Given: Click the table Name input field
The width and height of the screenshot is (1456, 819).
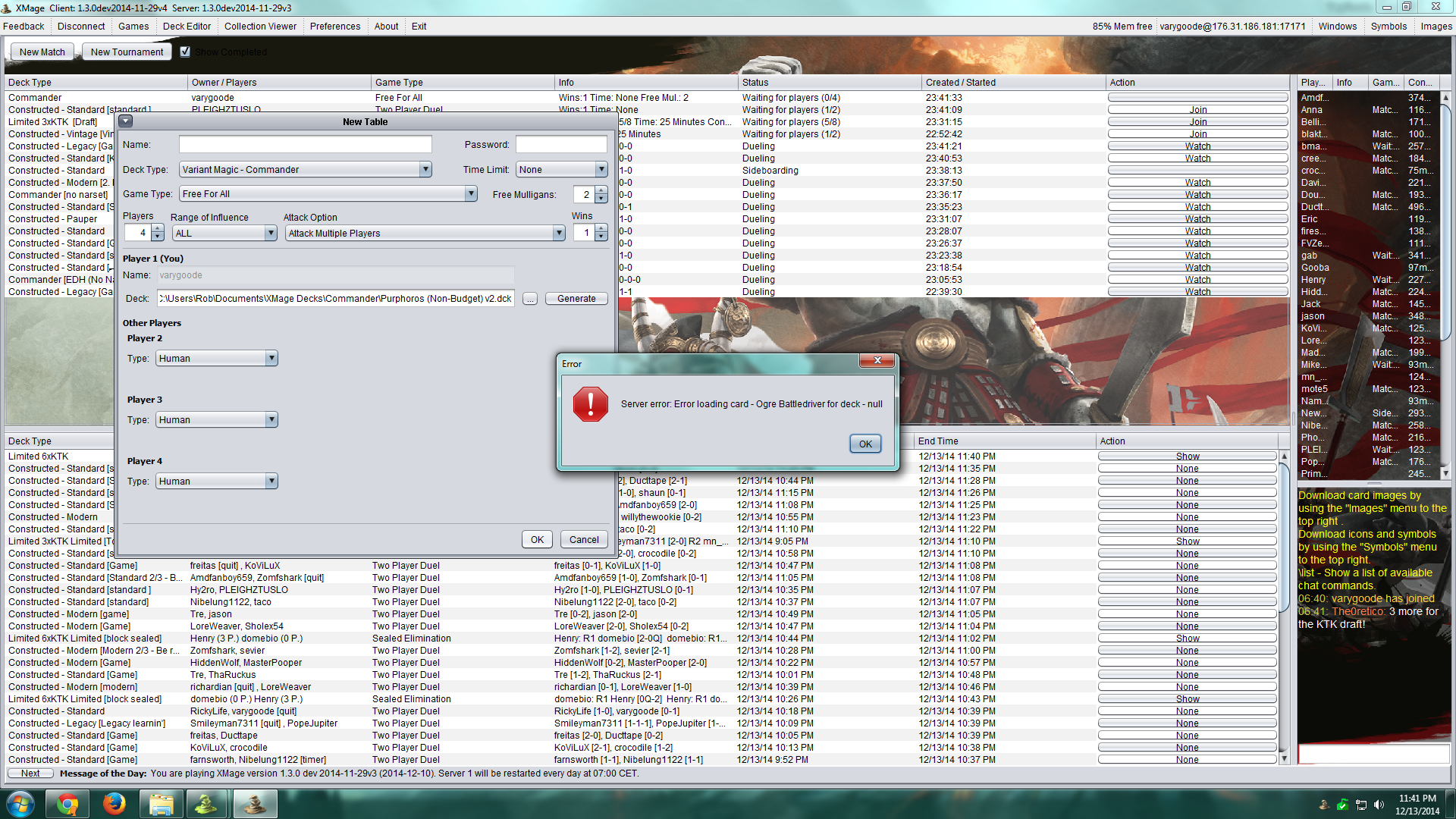Looking at the screenshot, I should coord(305,144).
